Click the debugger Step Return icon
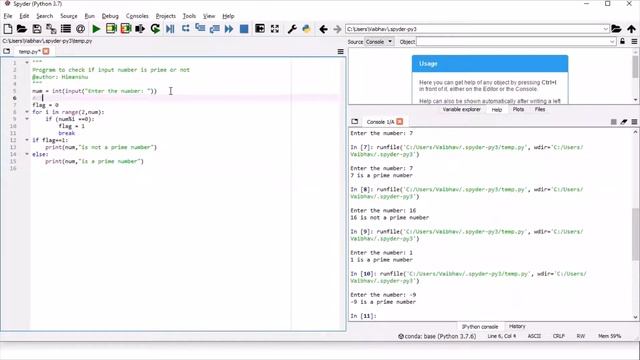640x360 pixels. click(215, 29)
